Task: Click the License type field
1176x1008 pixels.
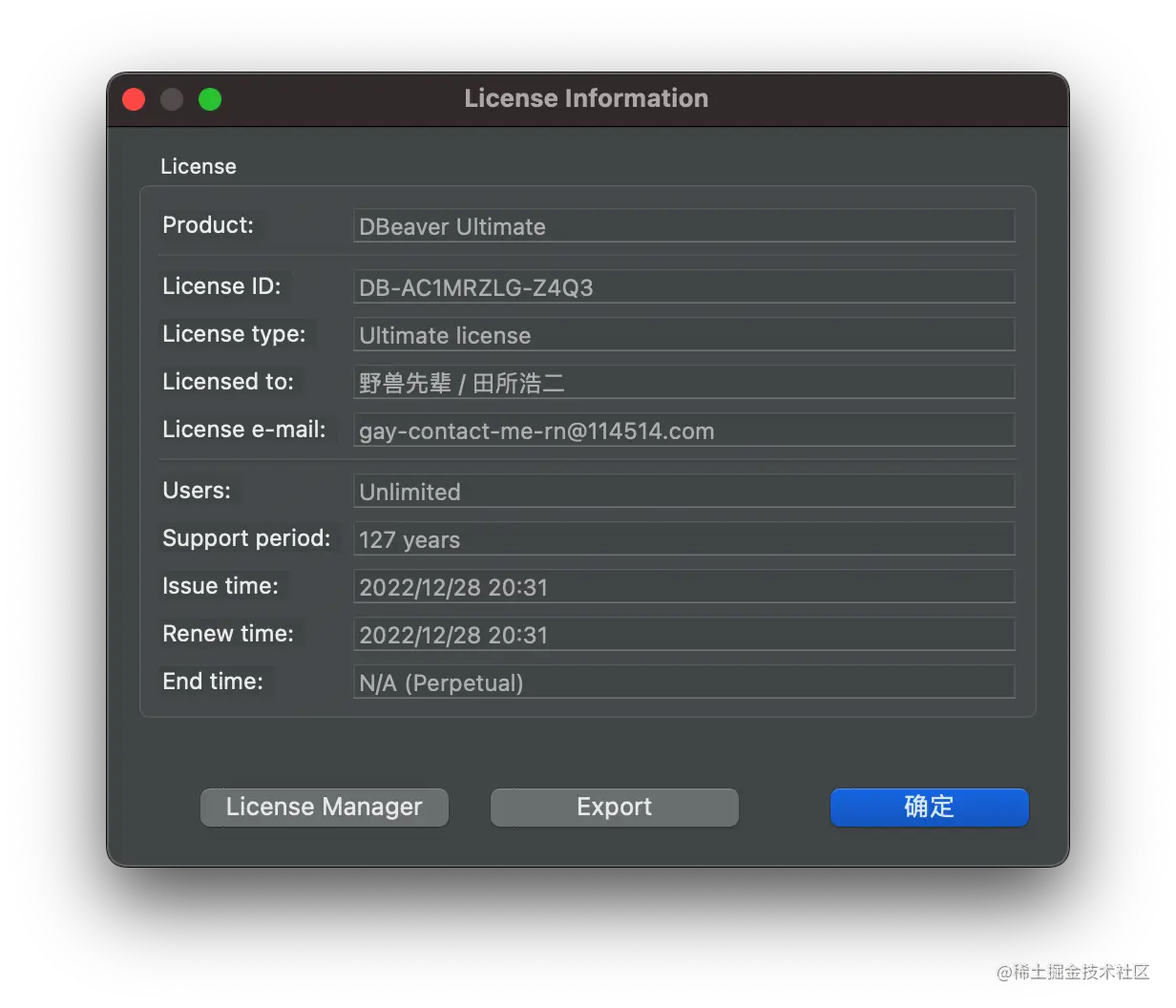Action: (x=683, y=335)
